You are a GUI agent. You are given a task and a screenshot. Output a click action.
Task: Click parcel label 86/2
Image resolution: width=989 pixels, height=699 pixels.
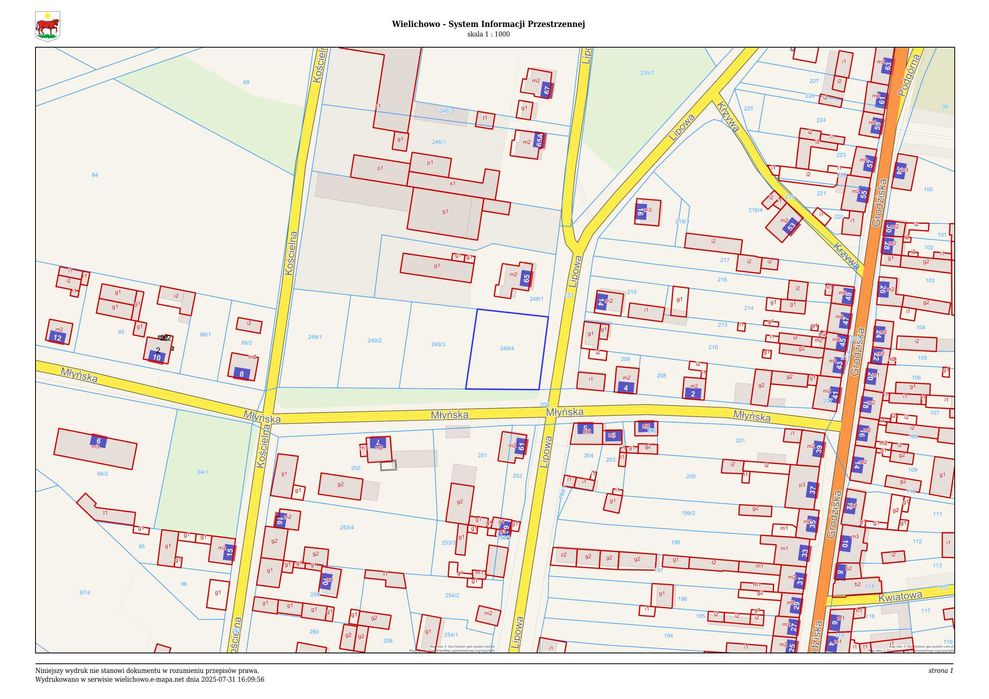pos(247,343)
